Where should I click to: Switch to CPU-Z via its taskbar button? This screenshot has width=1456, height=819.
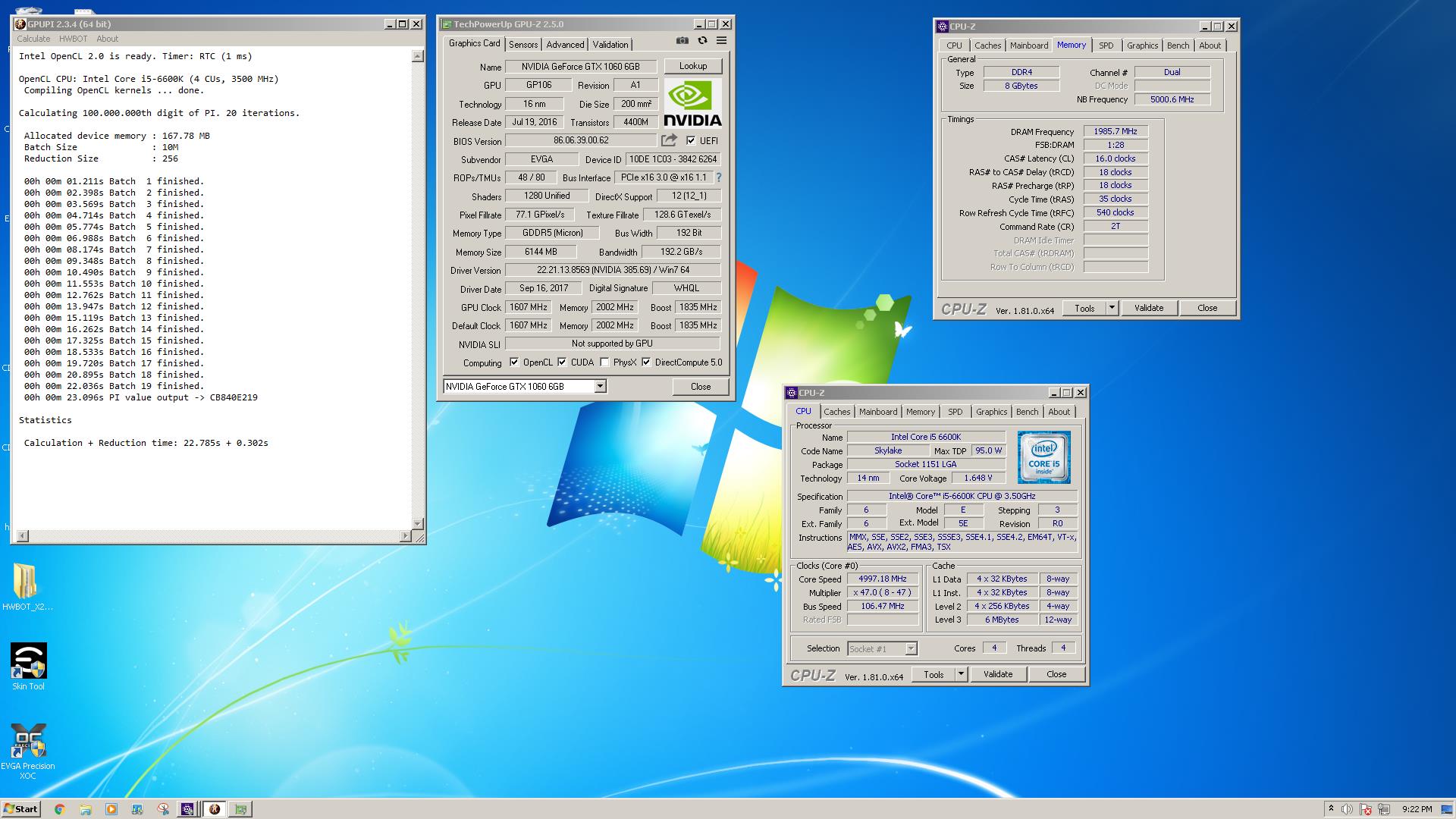click(187, 809)
